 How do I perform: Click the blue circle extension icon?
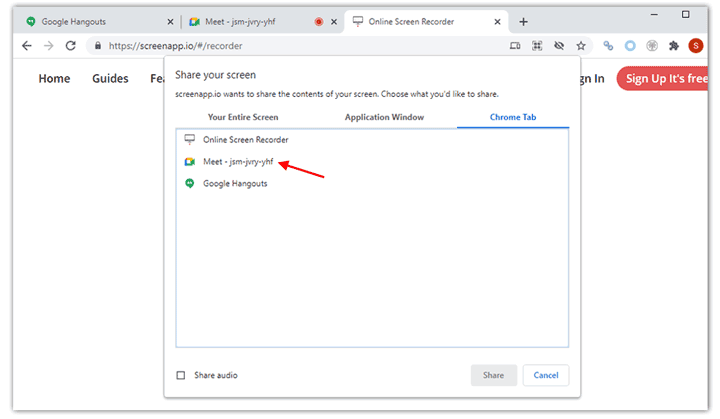630,46
